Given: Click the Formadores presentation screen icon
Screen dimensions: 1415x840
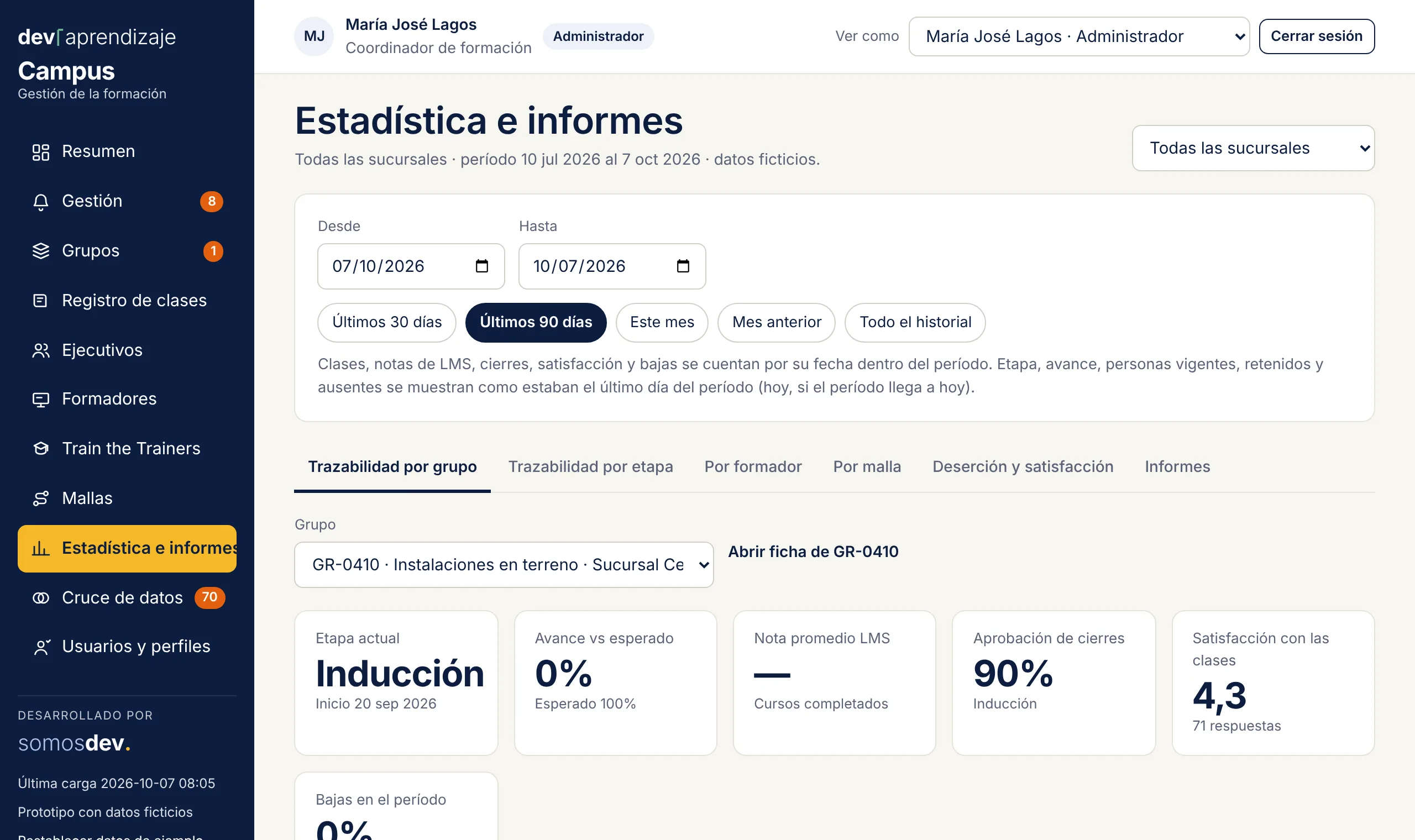Looking at the screenshot, I should click(41, 399).
